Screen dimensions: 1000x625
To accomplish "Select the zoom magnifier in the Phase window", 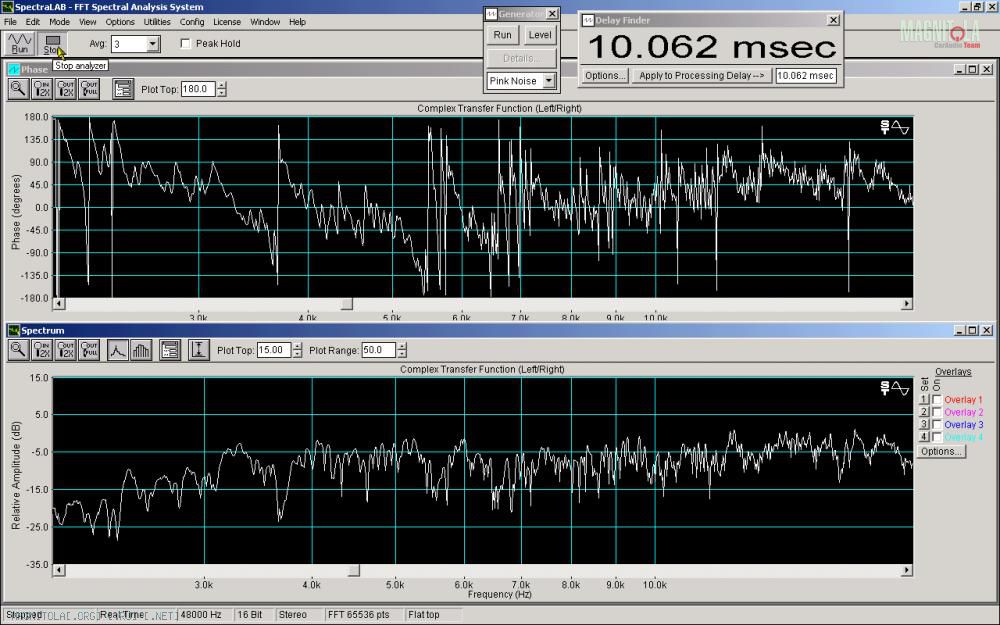I will (18, 89).
